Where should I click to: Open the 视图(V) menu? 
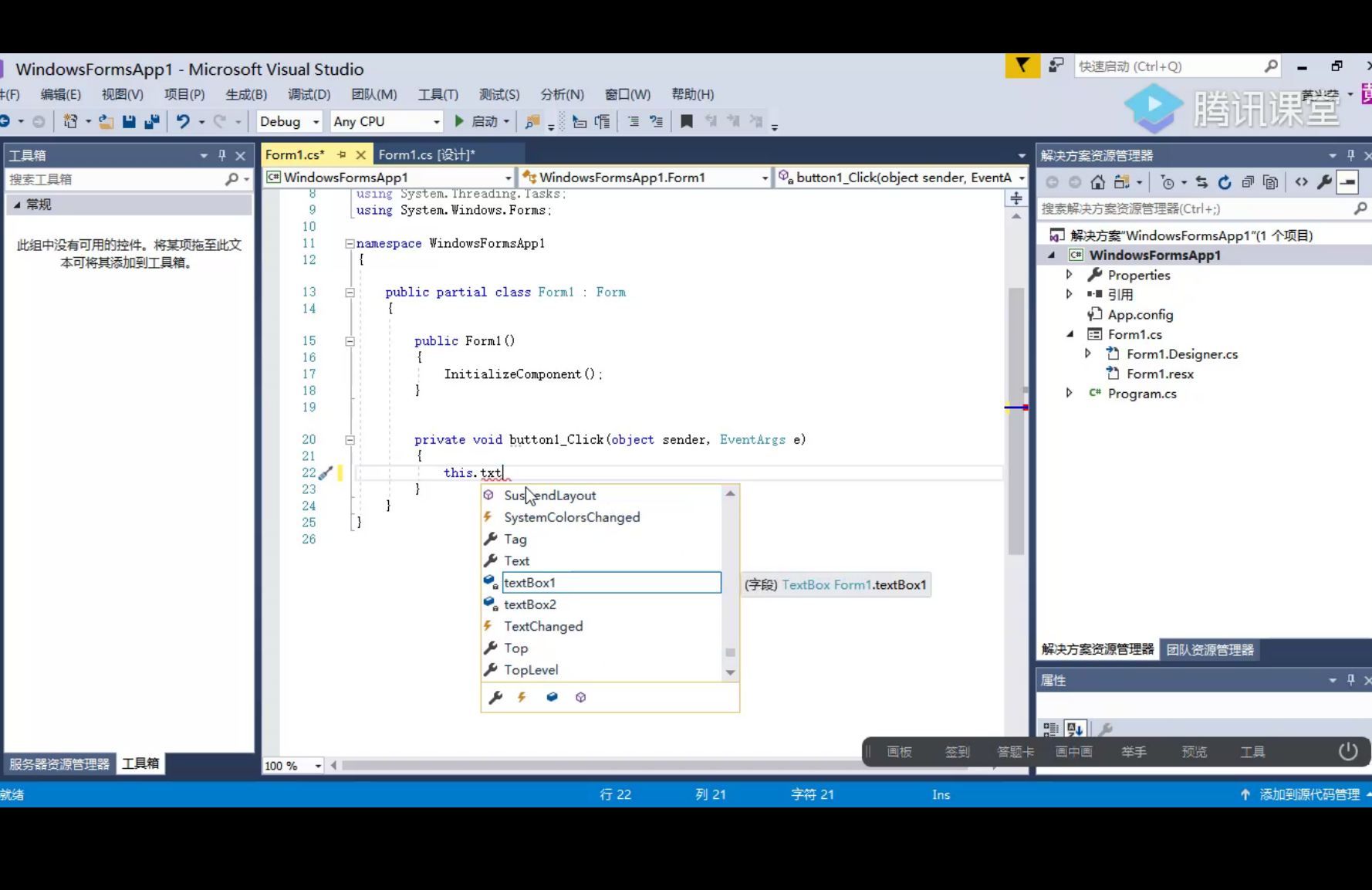pyautogui.click(x=122, y=94)
